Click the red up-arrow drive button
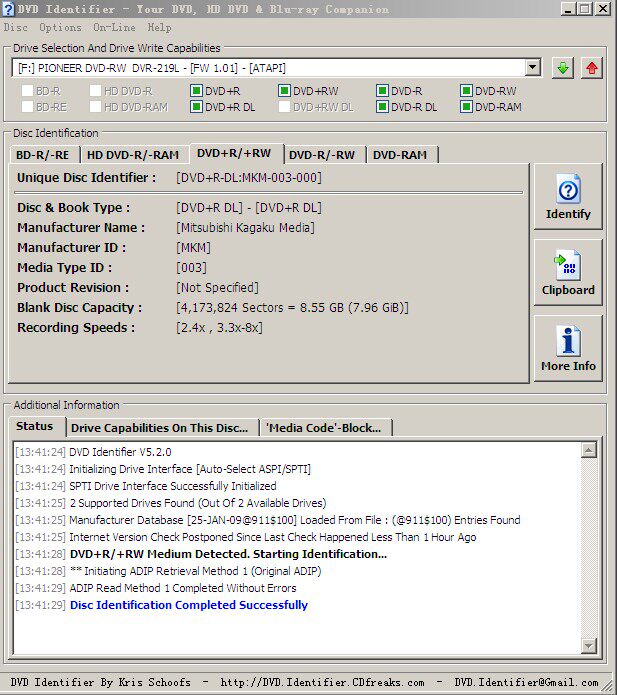Screen dimensions: 617x695 click(x=591, y=68)
